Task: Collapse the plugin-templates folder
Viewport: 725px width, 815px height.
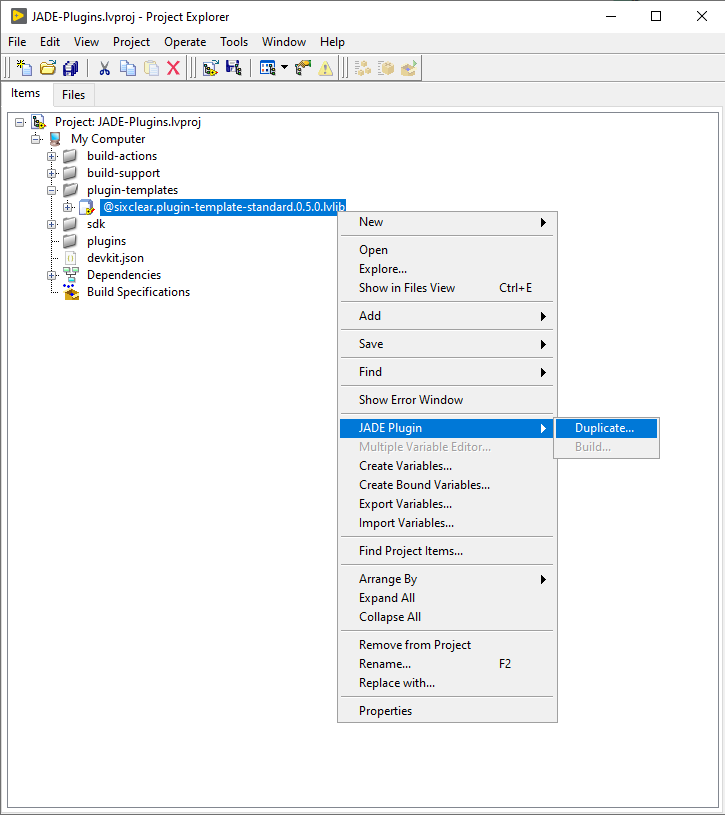Action: [x=51, y=190]
